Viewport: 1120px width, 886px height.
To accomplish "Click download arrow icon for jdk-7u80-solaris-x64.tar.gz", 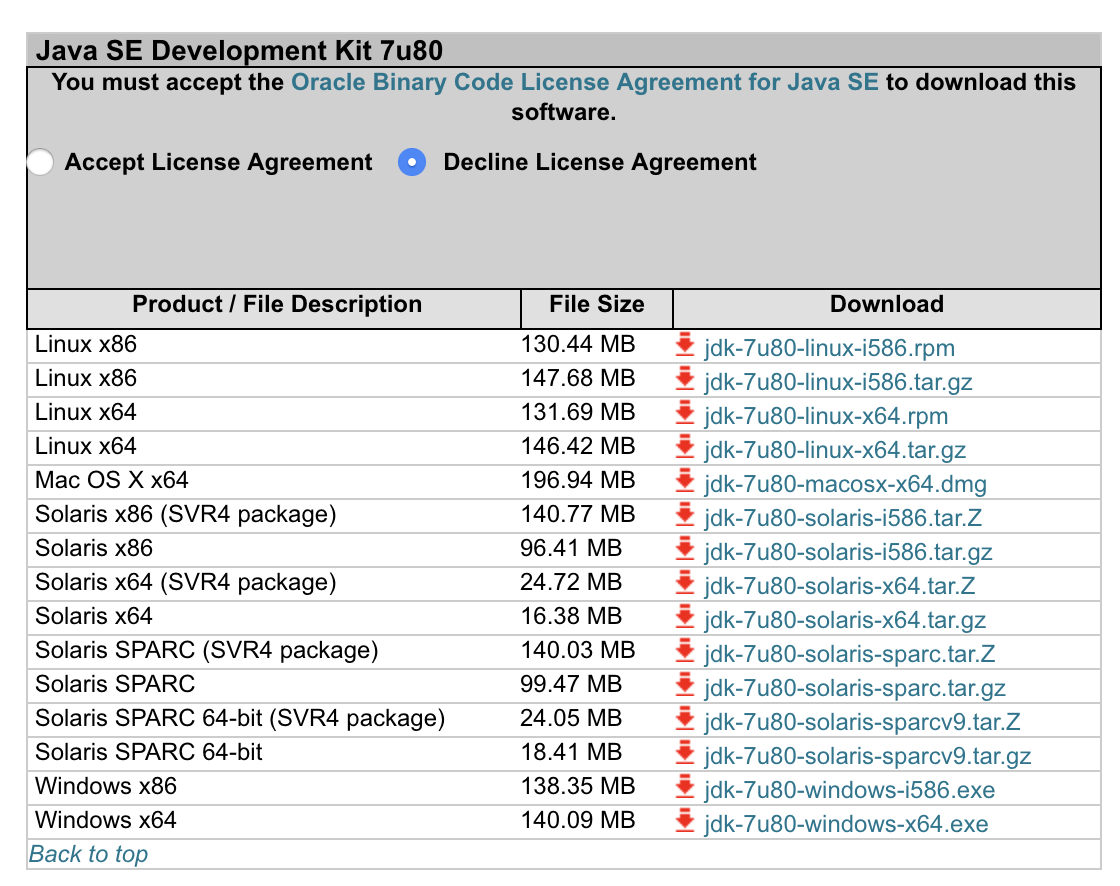I will [x=685, y=617].
